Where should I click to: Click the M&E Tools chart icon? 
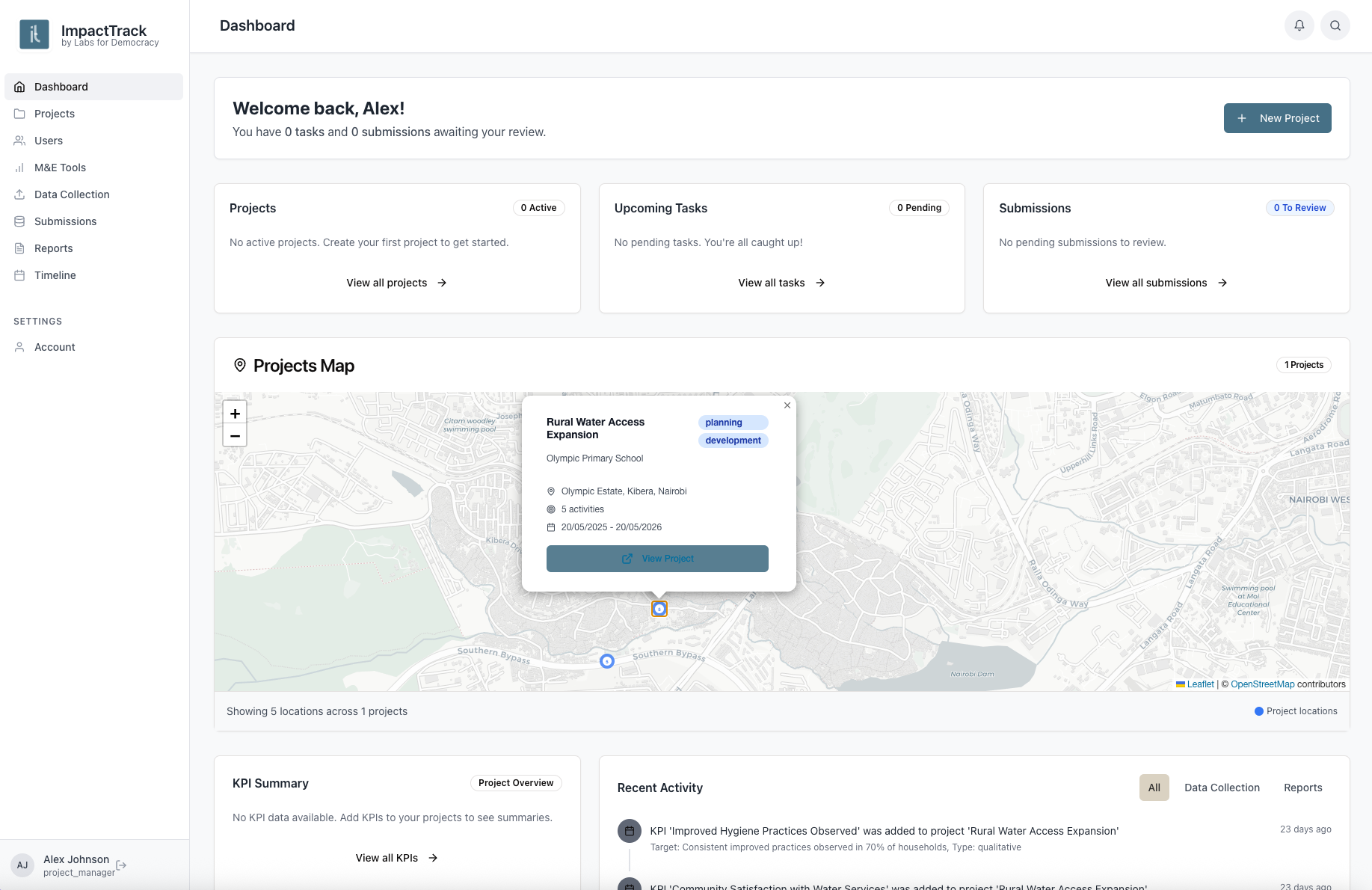[19, 168]
